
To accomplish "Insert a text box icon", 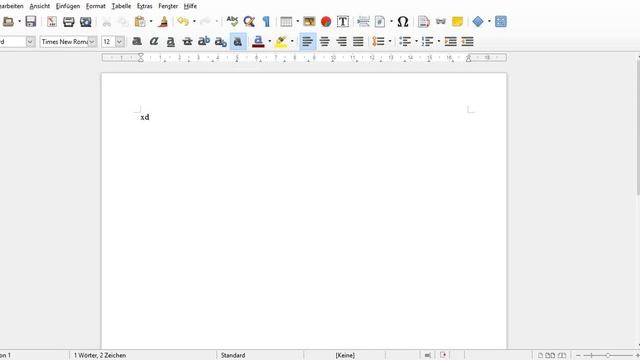I will (343, 22).
